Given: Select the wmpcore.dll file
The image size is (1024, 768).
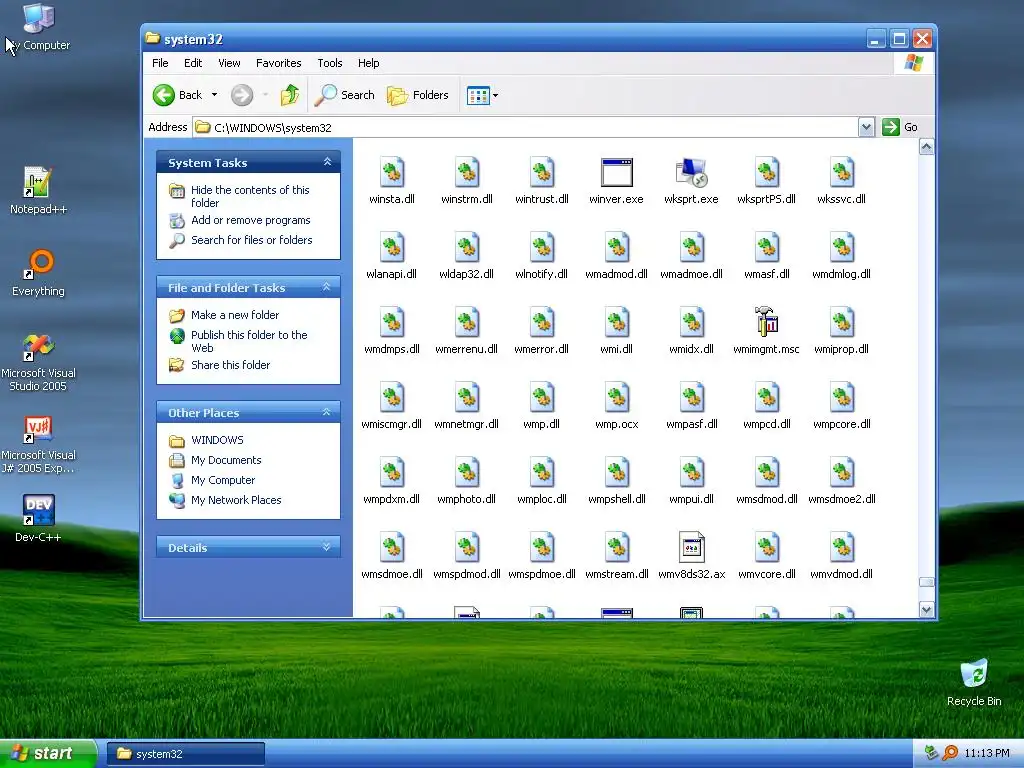Looking at the screenshot, I should click(x=841, y=406).
